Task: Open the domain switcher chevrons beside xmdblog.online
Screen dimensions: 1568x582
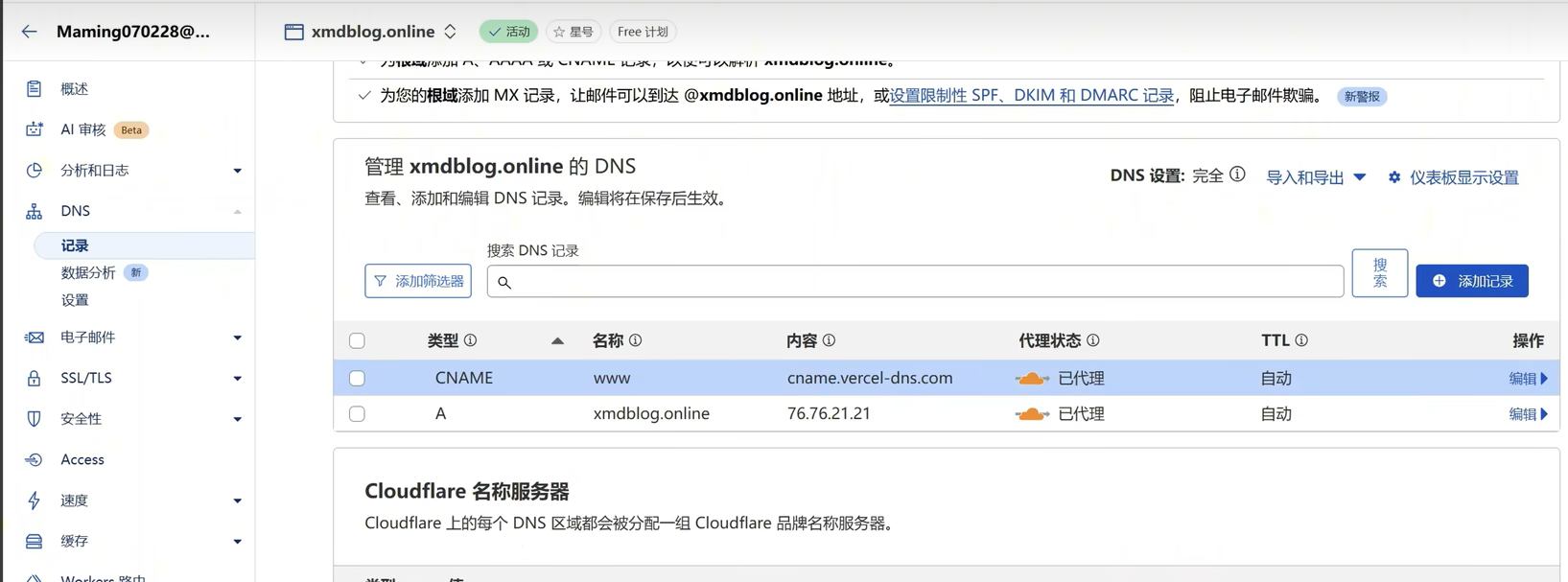Action: coord(450,32)
